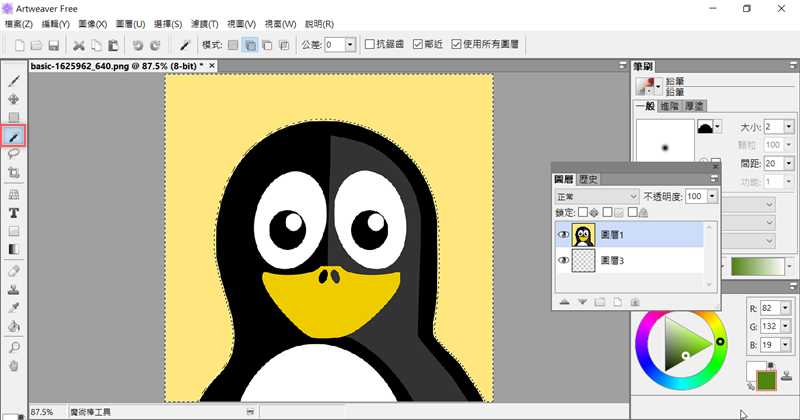Viewport: 800px width, 420px height.
Task: Pick the Eraser tool
Action: [x=14, y=271]
